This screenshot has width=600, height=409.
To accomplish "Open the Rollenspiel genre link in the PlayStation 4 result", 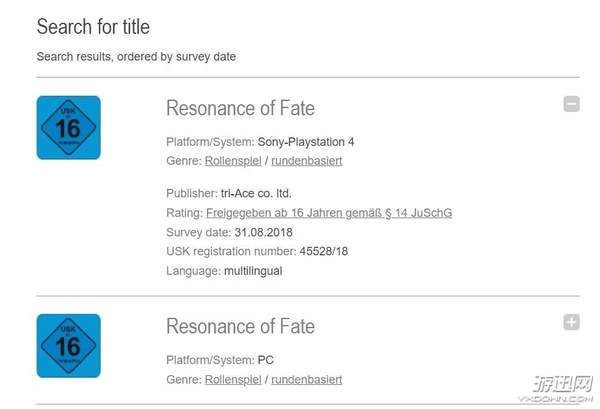I will click(x=235, y=161).
